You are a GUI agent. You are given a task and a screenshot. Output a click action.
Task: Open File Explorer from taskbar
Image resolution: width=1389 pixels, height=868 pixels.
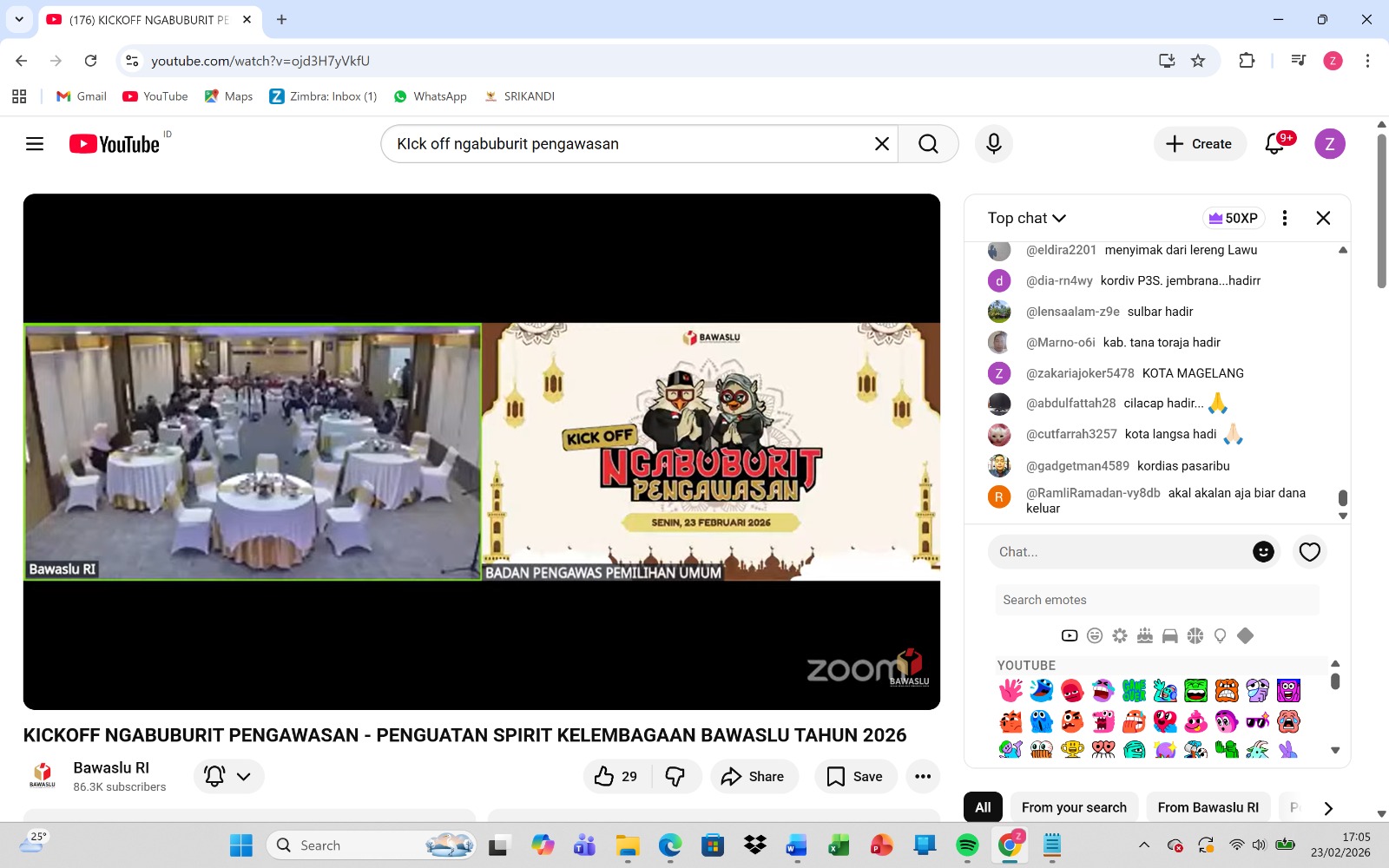click(628, 845)
